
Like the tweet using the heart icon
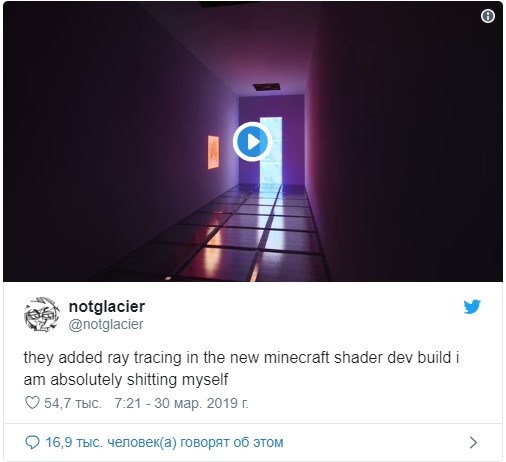32,403
